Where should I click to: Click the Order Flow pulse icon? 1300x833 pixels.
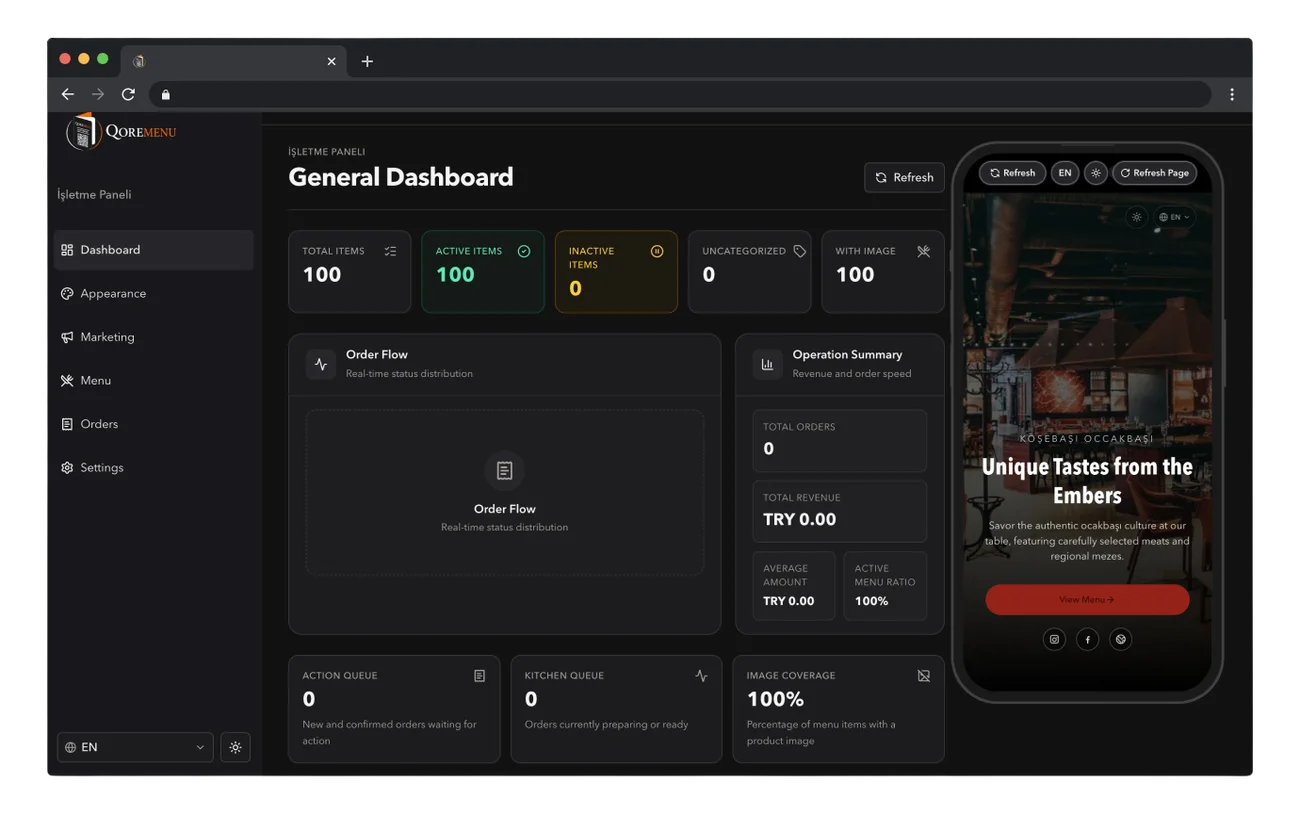click(321, 364)
